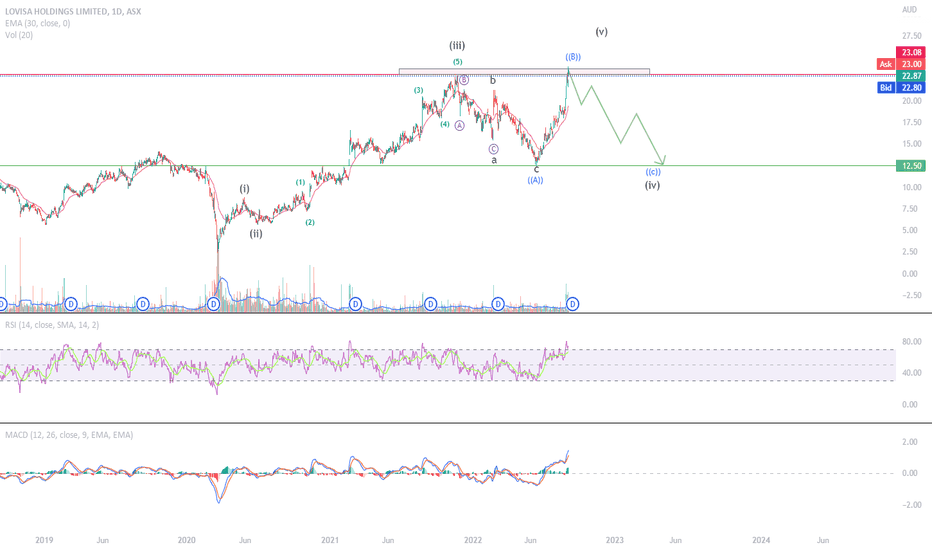Click the dividend D marker beneath the 2020 crash
The height and width of the screenshot is (550, 932).
[x=213, y=304]
